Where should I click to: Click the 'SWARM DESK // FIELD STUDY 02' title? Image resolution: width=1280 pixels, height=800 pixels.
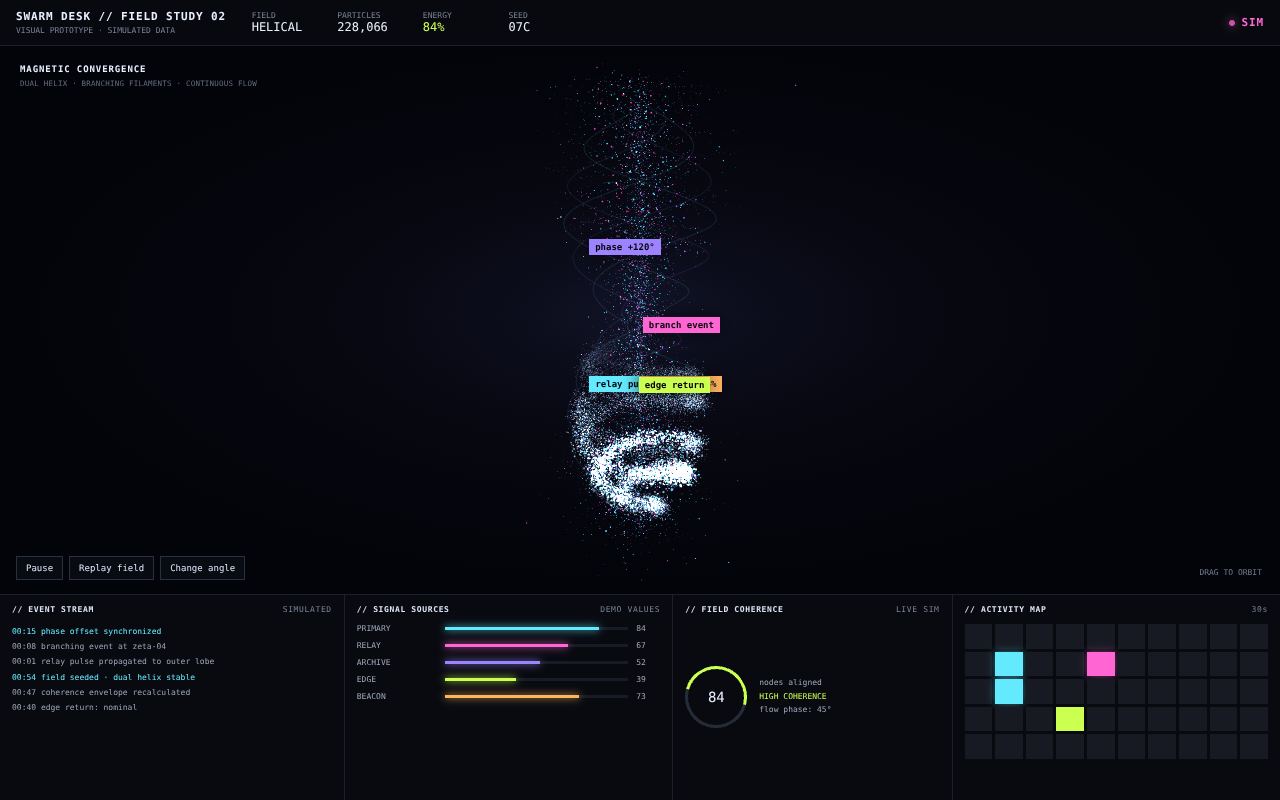pos(121,16)
